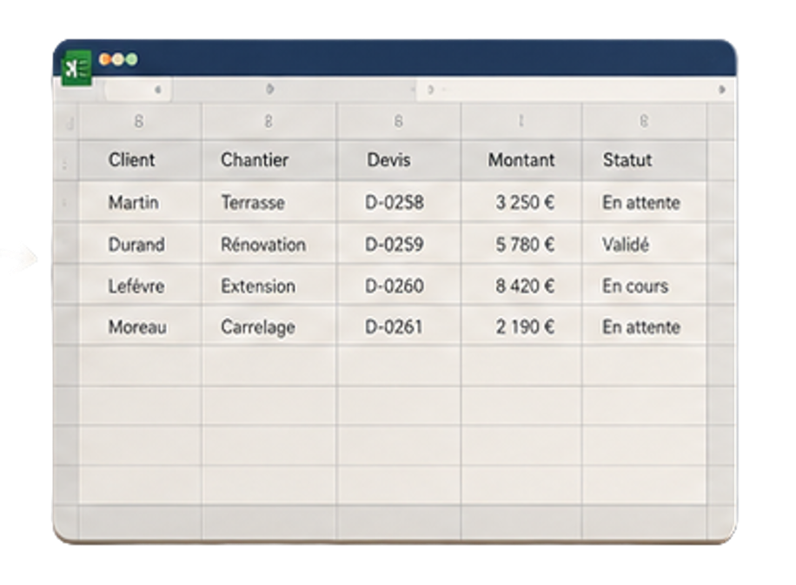Select the Carrelage cell
Viewport: 796px width, 585px height.
point(269,327)
